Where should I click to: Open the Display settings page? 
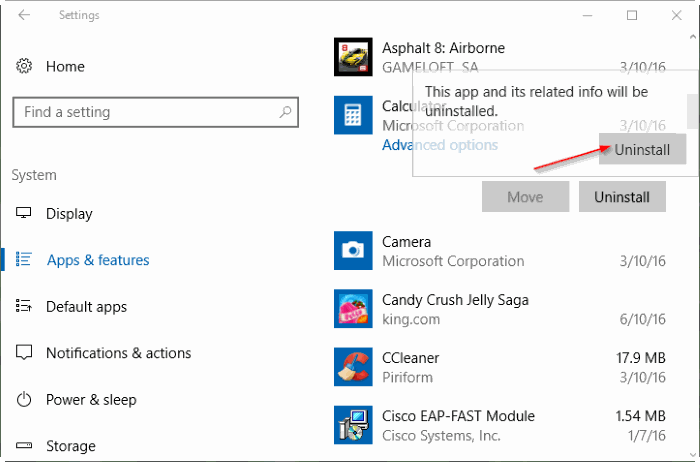coord(69,214)
